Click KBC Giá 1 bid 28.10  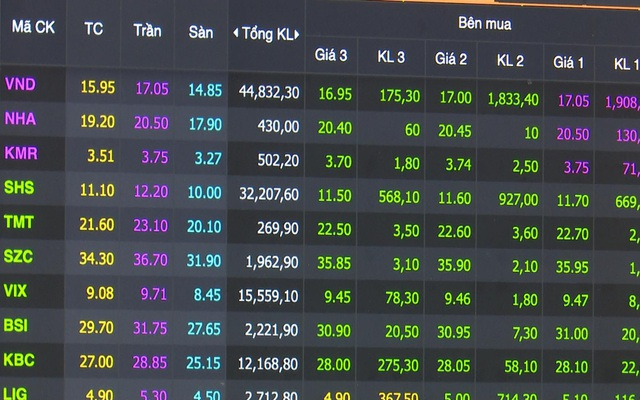[571, 367]
